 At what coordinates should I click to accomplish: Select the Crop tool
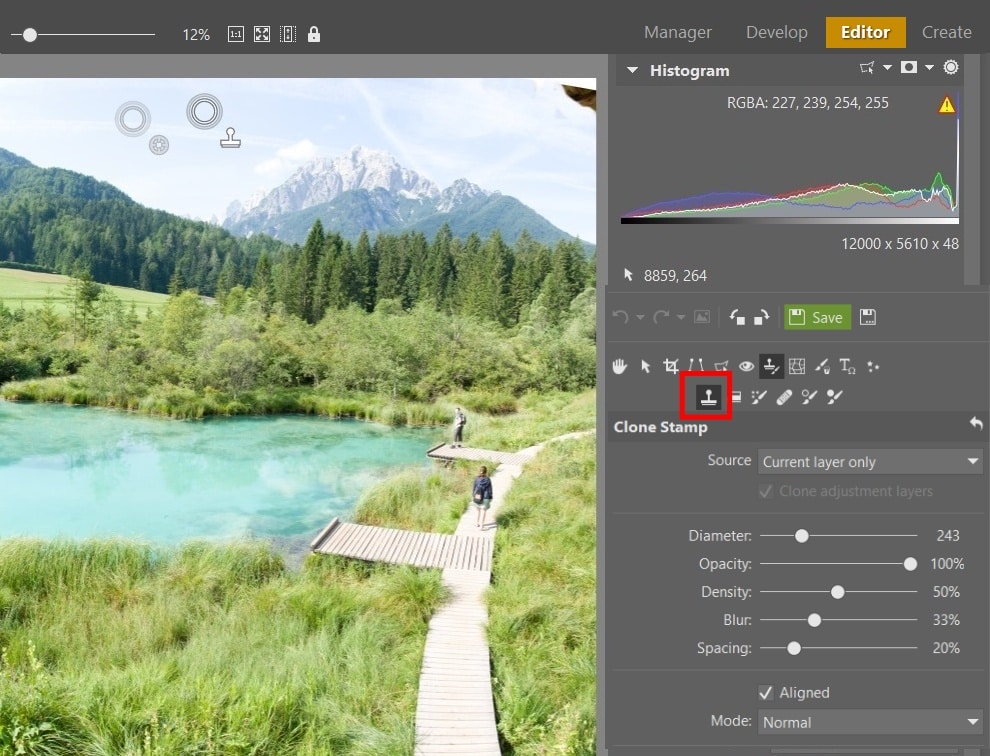click(x=671, y=366)
